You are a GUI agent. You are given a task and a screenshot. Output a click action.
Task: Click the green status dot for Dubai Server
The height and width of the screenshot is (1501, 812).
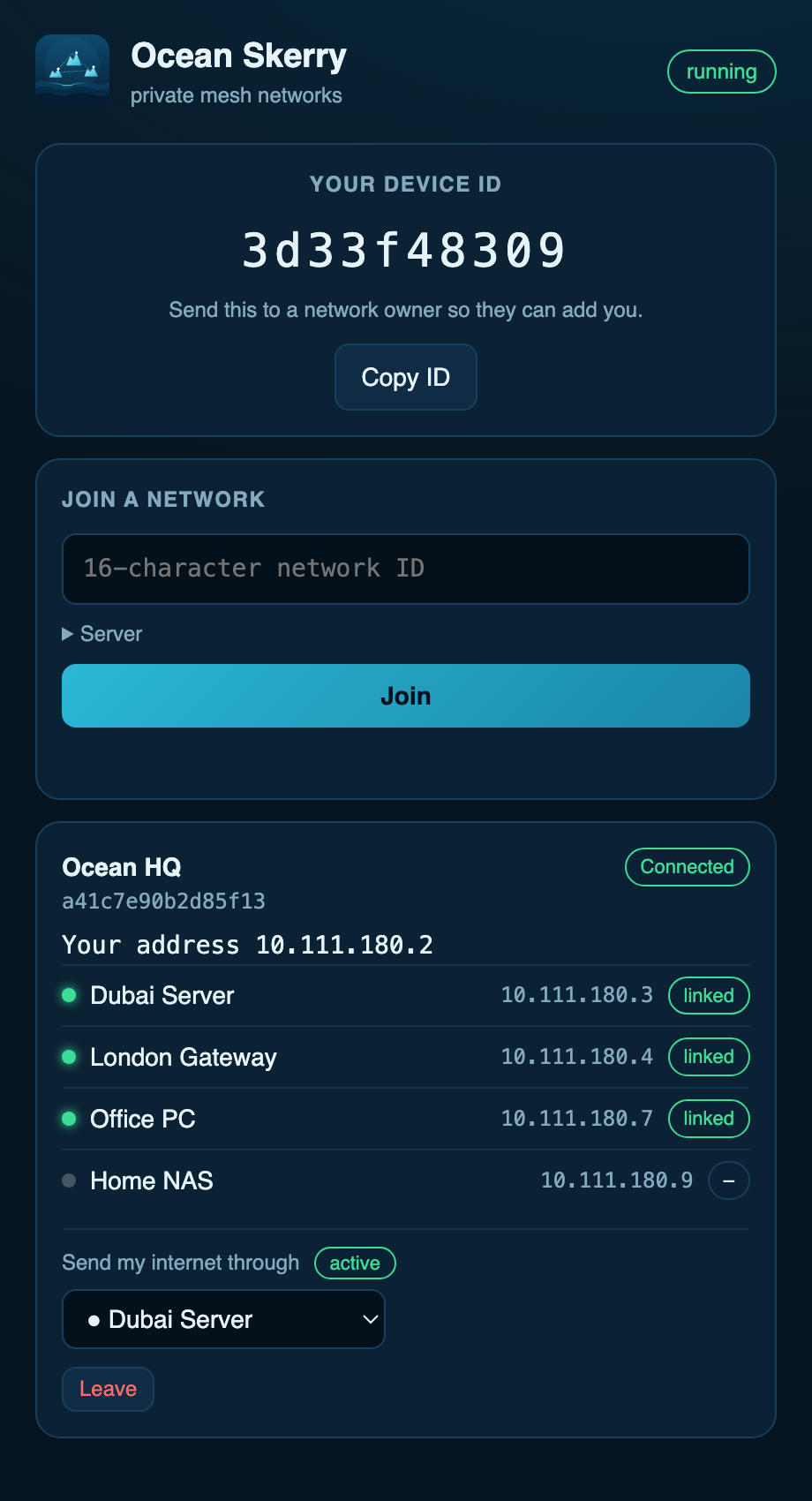(69, 995)
